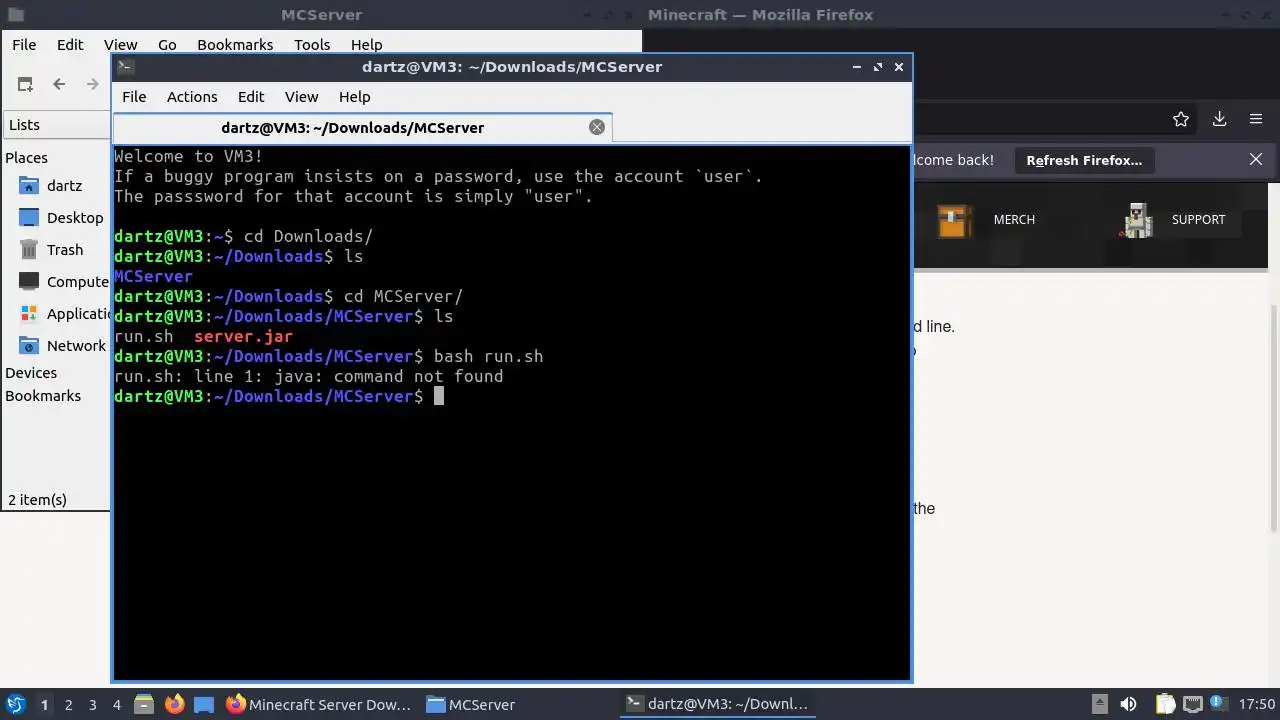Open the File menu in the terminal window
This screenshot has width=1280, height=720.
click(134, 97)
